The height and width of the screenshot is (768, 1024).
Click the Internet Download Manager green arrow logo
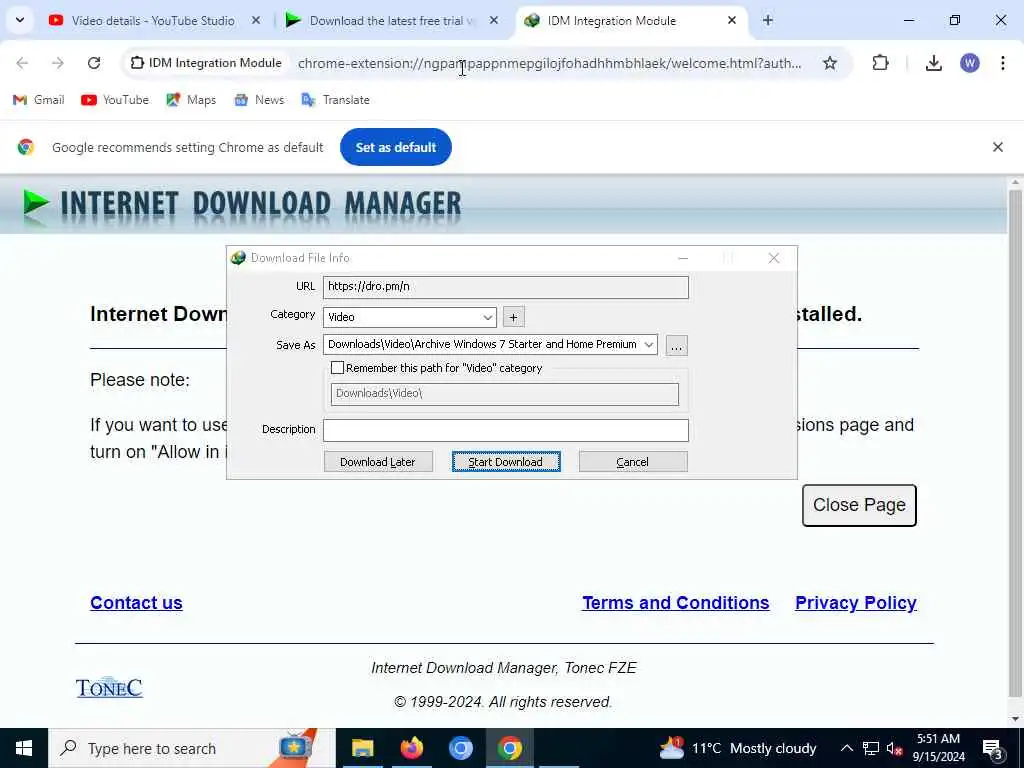(x=36, y=202)
